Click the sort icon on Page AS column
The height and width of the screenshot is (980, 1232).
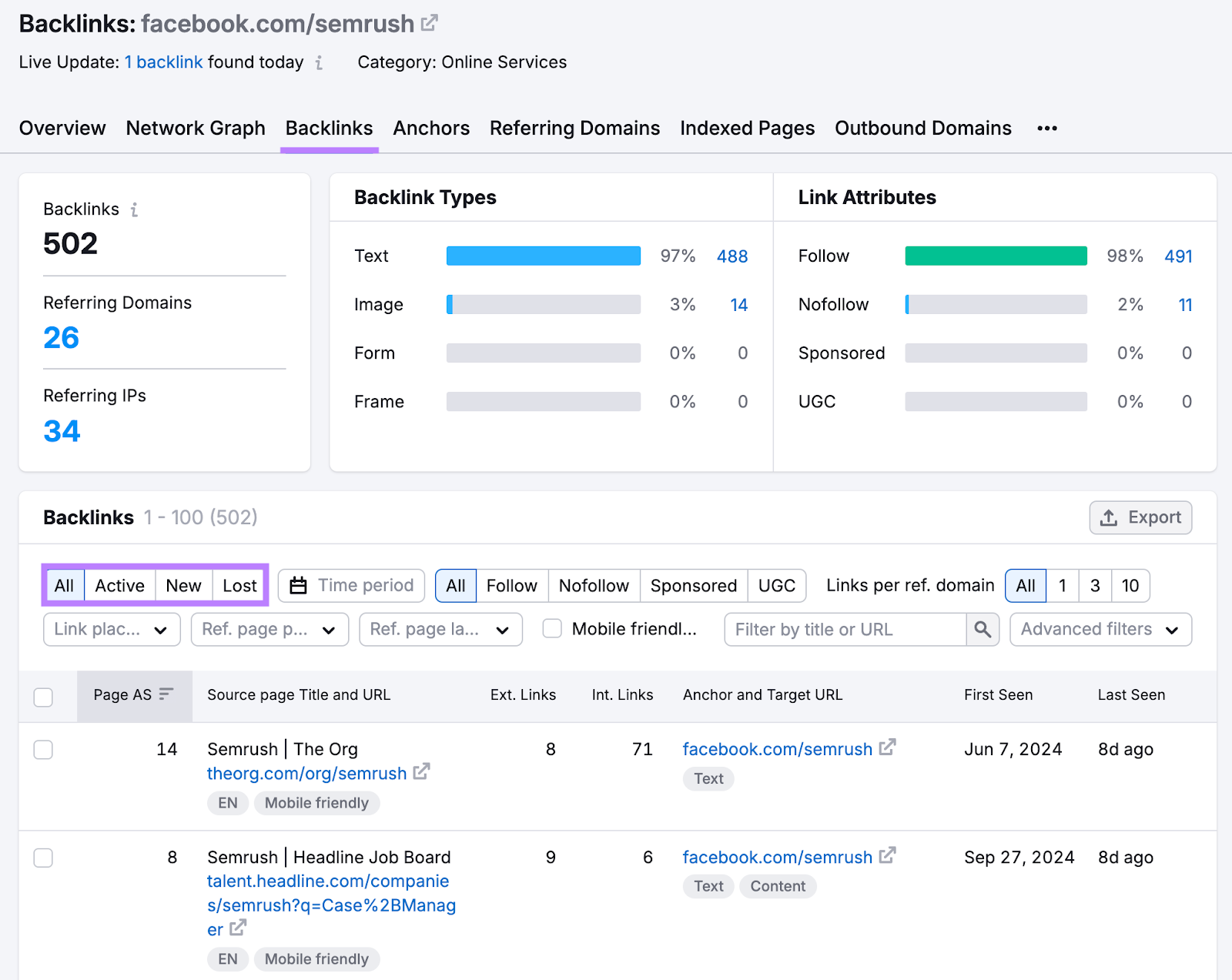(x=165, y=694)
